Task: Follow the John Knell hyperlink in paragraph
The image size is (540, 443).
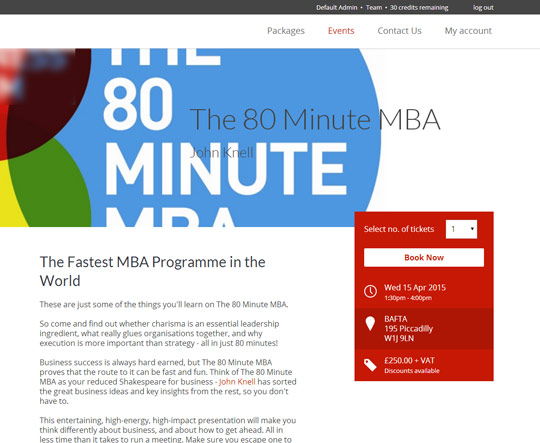Action: tap(237, 382)
